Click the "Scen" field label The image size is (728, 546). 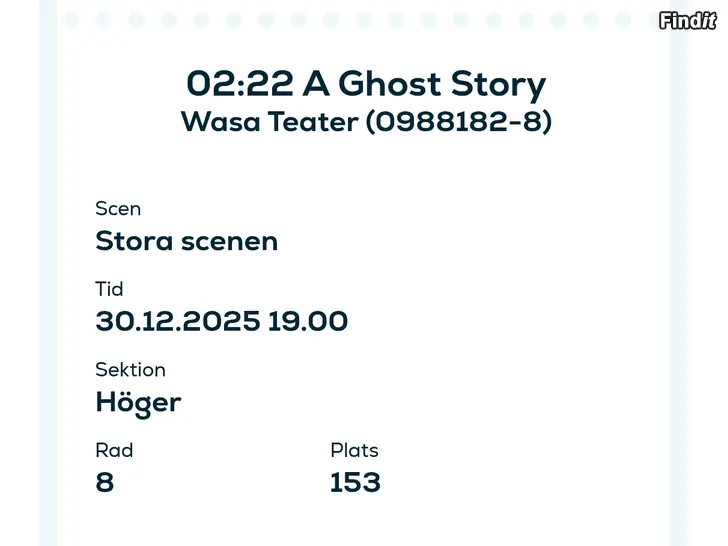118,209
